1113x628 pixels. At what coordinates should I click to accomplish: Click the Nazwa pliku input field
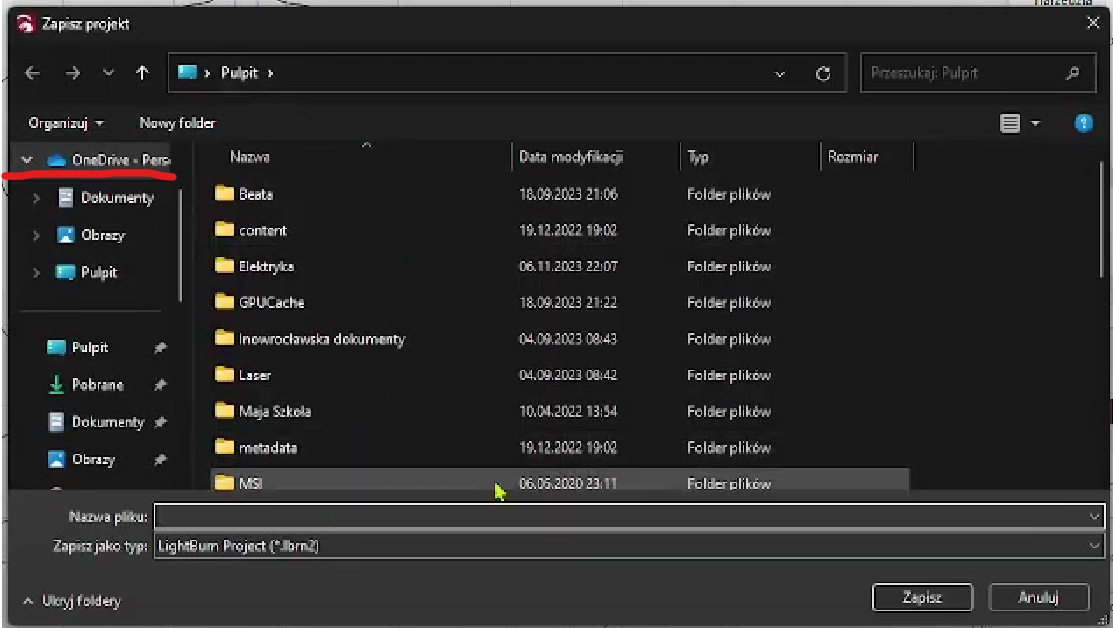[x=620, y=516]
